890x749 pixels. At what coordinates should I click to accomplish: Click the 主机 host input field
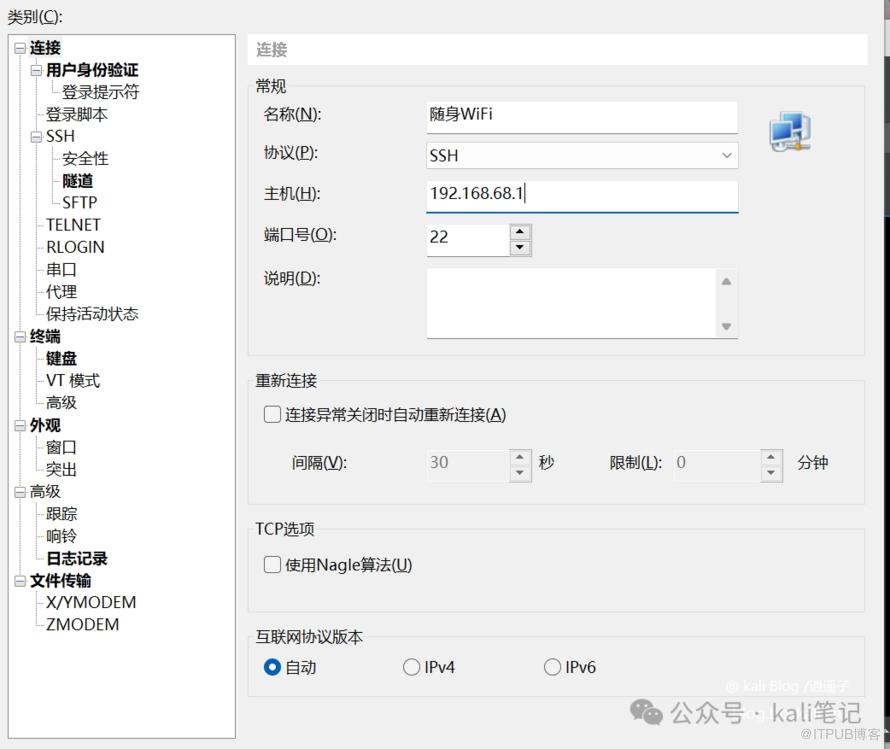click(x=580, y=194)
